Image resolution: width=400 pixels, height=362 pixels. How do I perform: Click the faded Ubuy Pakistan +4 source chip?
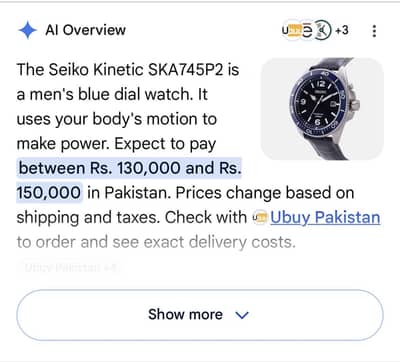coord(70,268)
